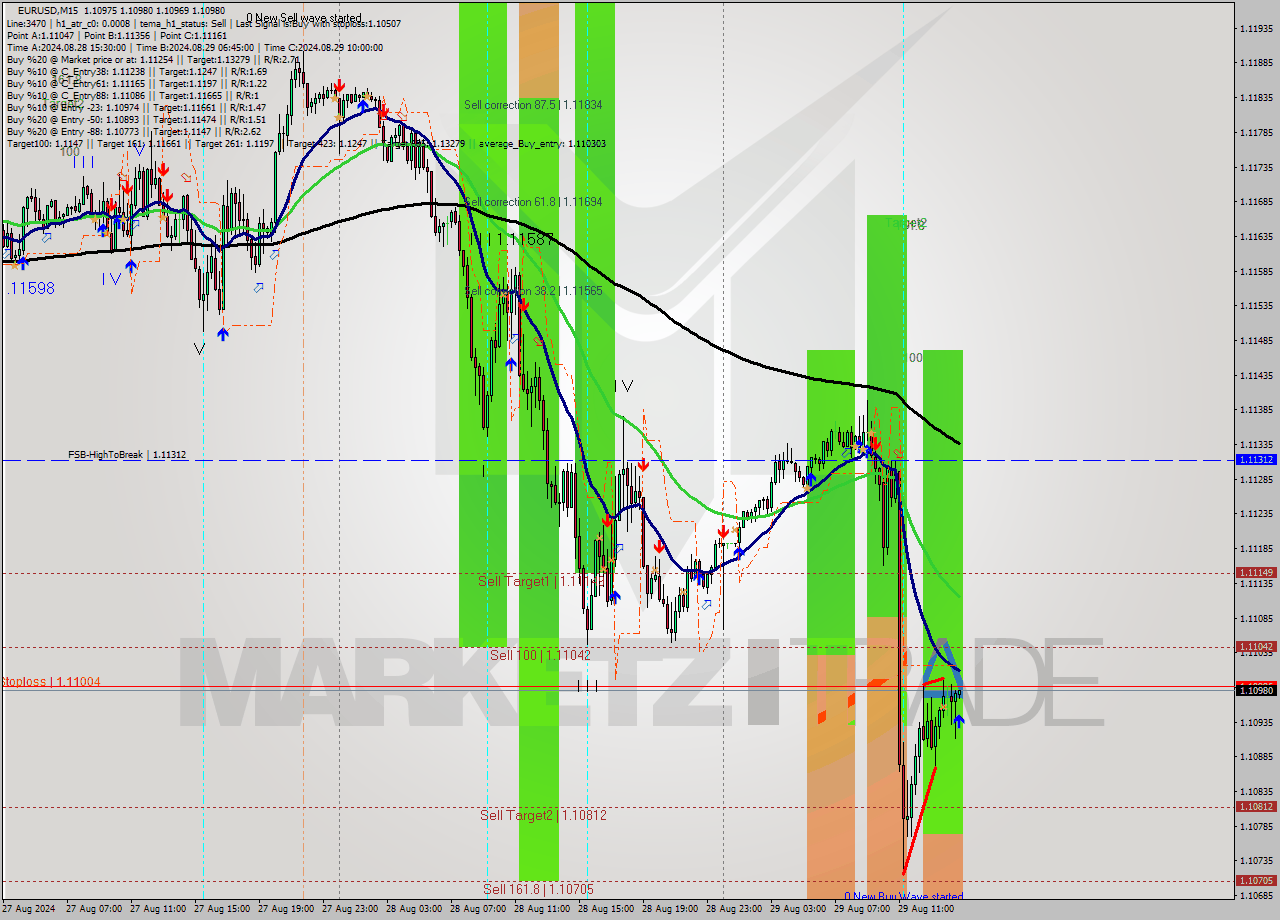This screenshot has width=1280, height=920.
Task: Select the 'Point A:1.11047' info line
Action: [115, 35]
